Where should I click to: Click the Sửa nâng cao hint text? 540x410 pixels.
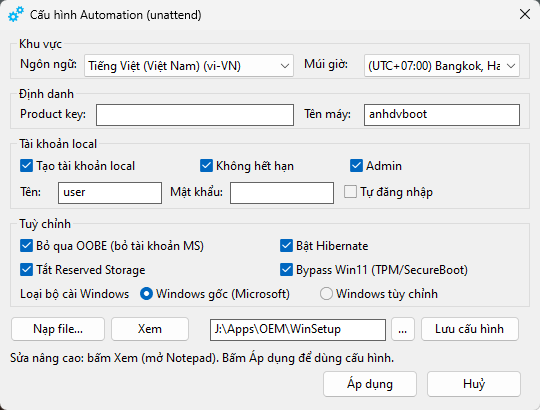[202, 358]
